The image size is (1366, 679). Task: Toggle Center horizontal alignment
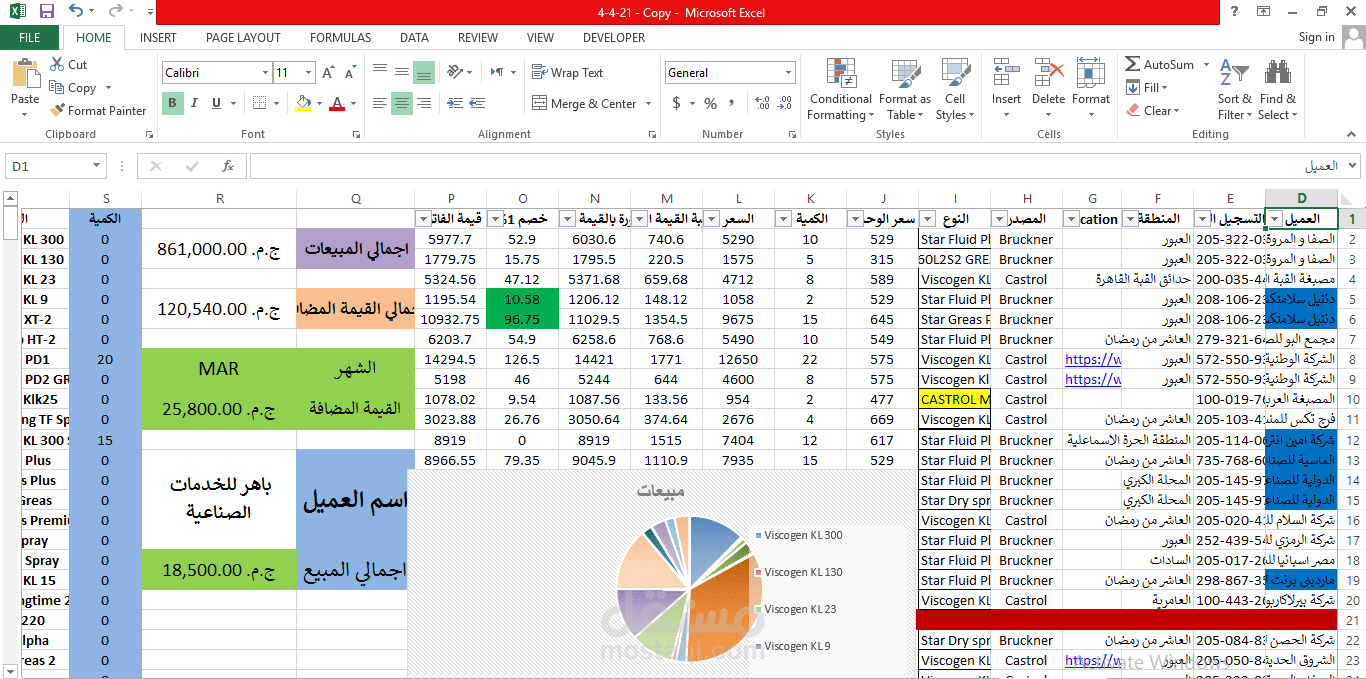pos(402,103)
